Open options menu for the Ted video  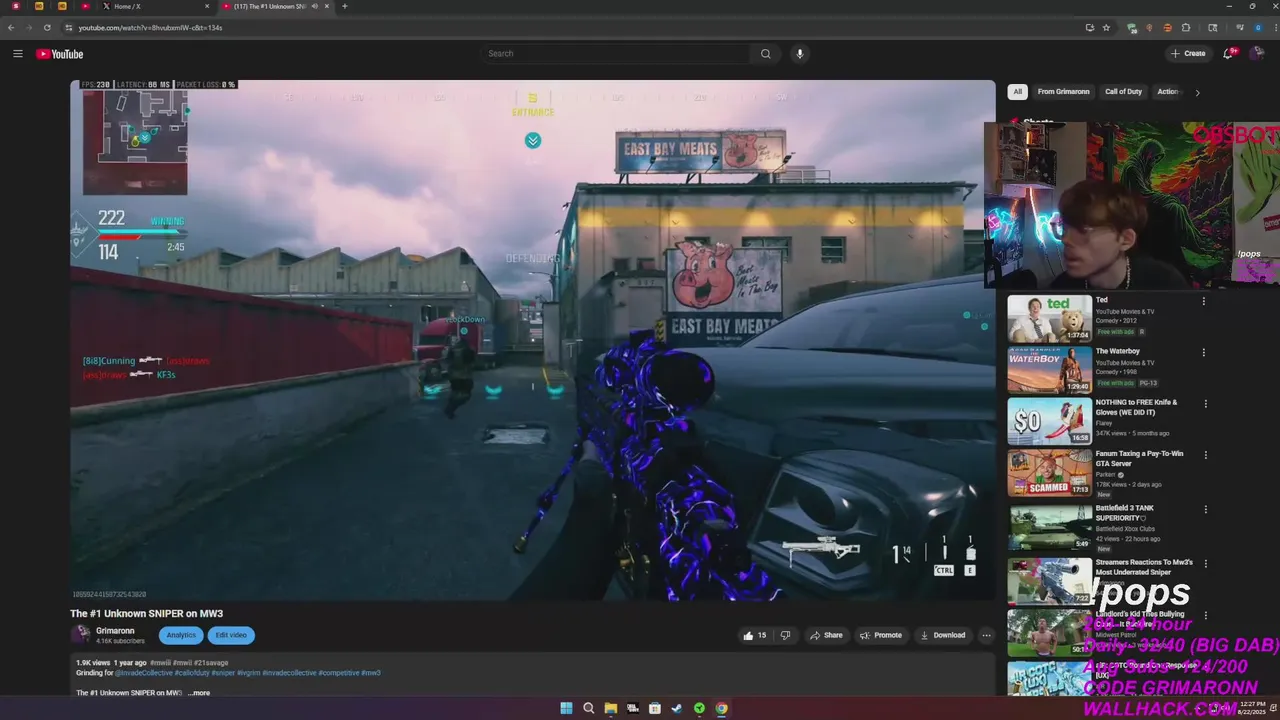[x=1204, y=301]
